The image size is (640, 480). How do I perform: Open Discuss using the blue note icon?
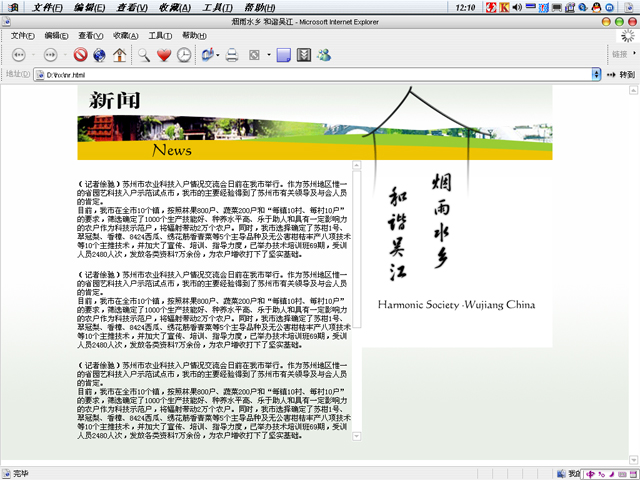click(x=284, y=55)
